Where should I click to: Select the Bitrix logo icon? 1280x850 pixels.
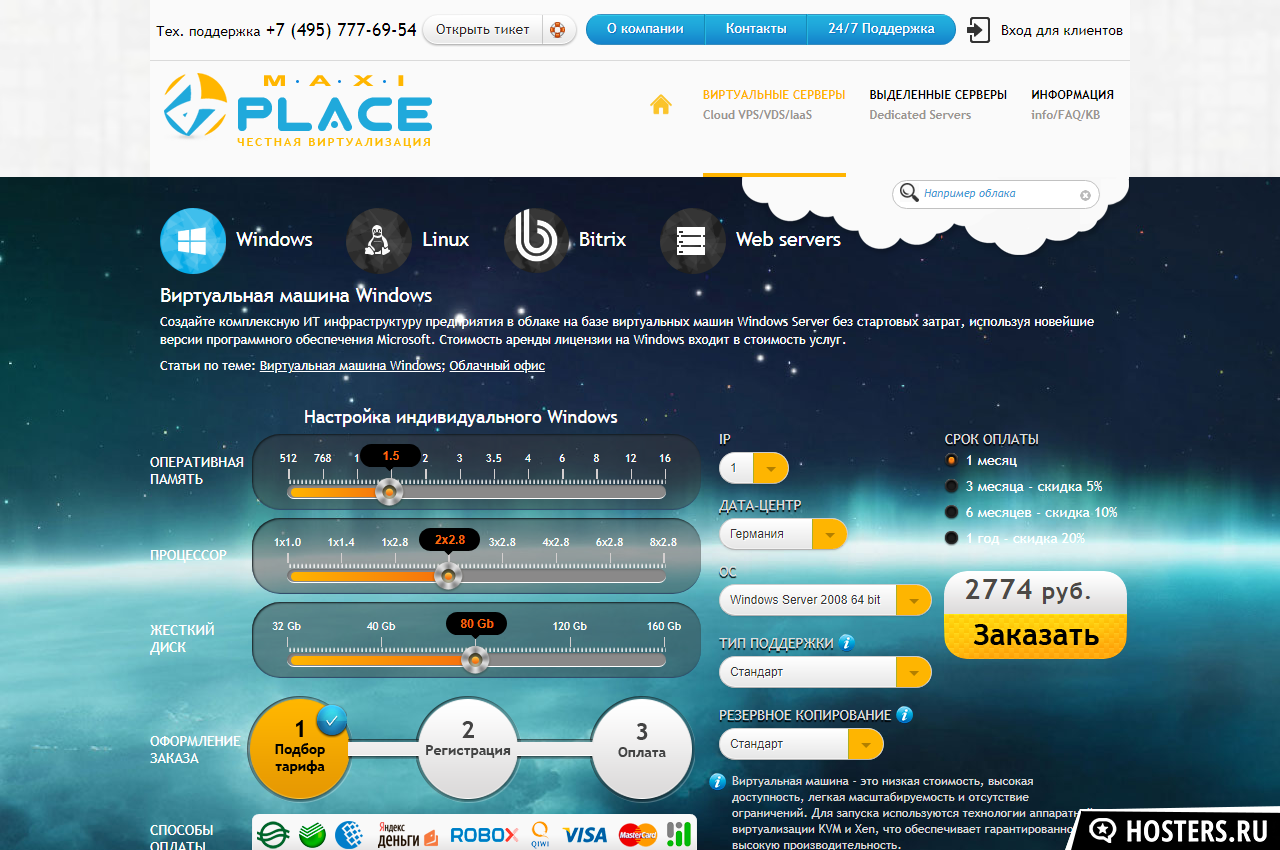[x=536, y=241]
